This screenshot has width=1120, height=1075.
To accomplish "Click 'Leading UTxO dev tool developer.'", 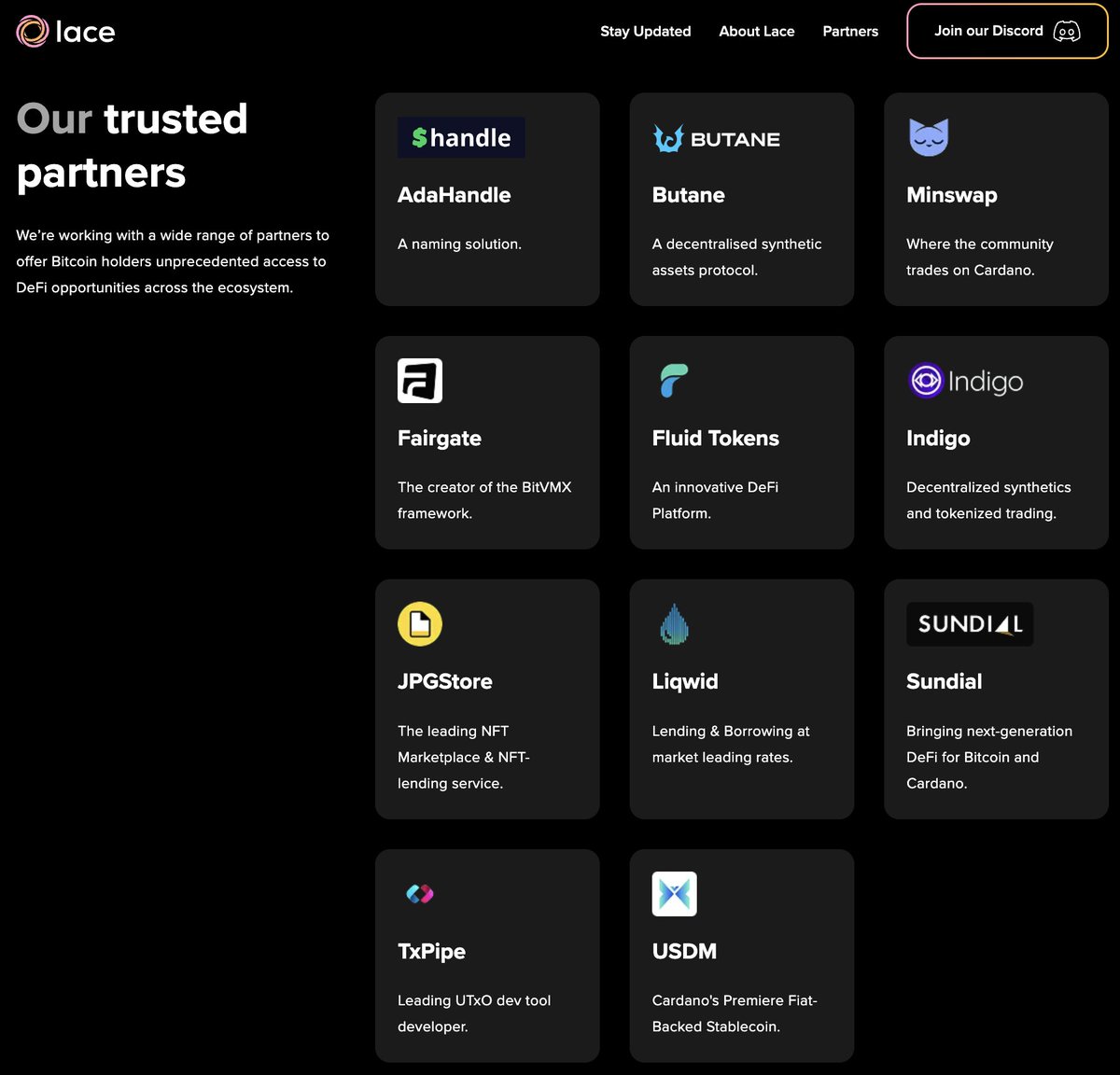I will point(474,1013).
